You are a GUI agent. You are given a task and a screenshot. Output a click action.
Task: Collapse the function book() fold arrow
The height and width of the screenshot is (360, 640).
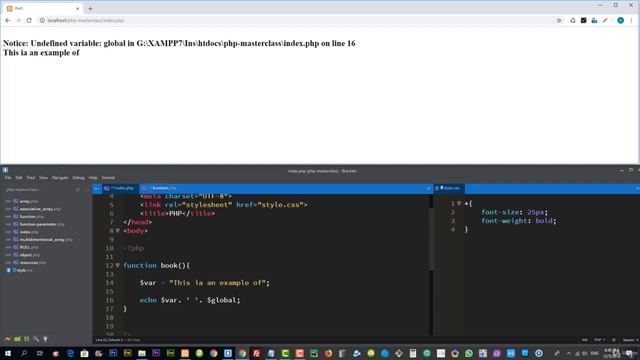pyautogui.click(x=118, y=265)
